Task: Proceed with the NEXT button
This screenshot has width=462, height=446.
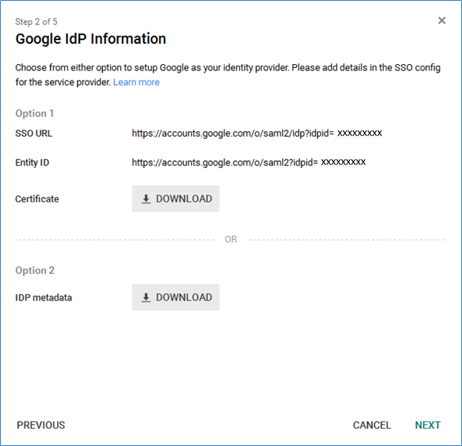Action: (x=428, y=425)
